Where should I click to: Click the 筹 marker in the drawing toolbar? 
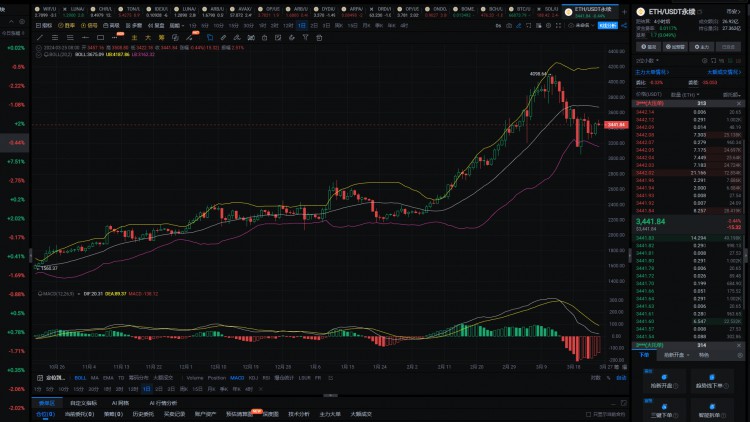tap(162, 37)
